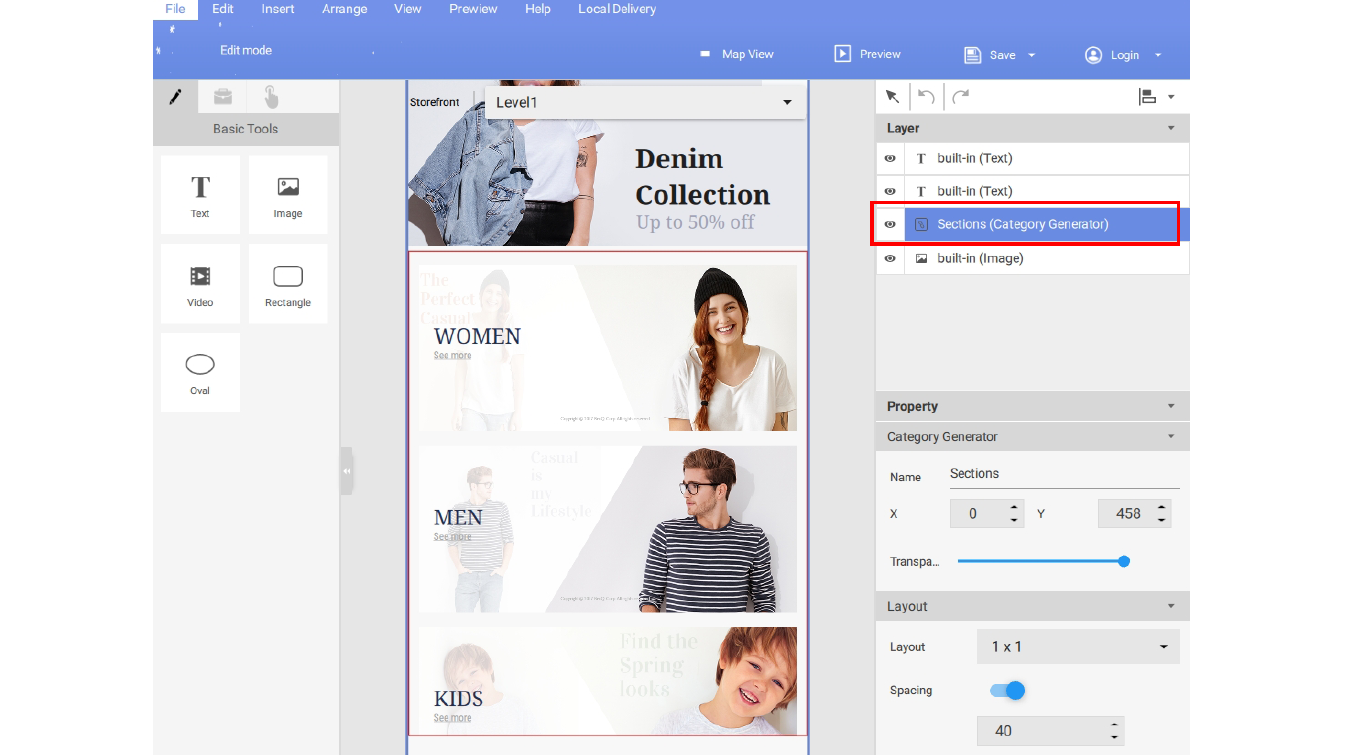The height and width of the screenshot is (755, 1361).
Task: Hide the Sections (Category Generator) layer
Action: pyautogui.click(x=890, y=225)
